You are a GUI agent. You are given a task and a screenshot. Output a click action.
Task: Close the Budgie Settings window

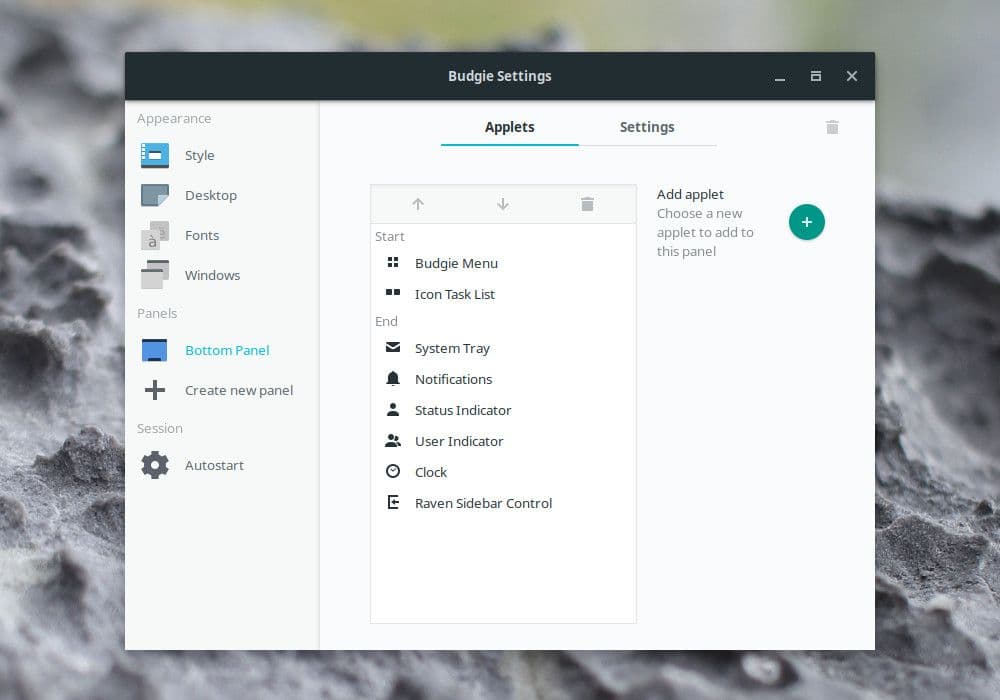[852, 76]
